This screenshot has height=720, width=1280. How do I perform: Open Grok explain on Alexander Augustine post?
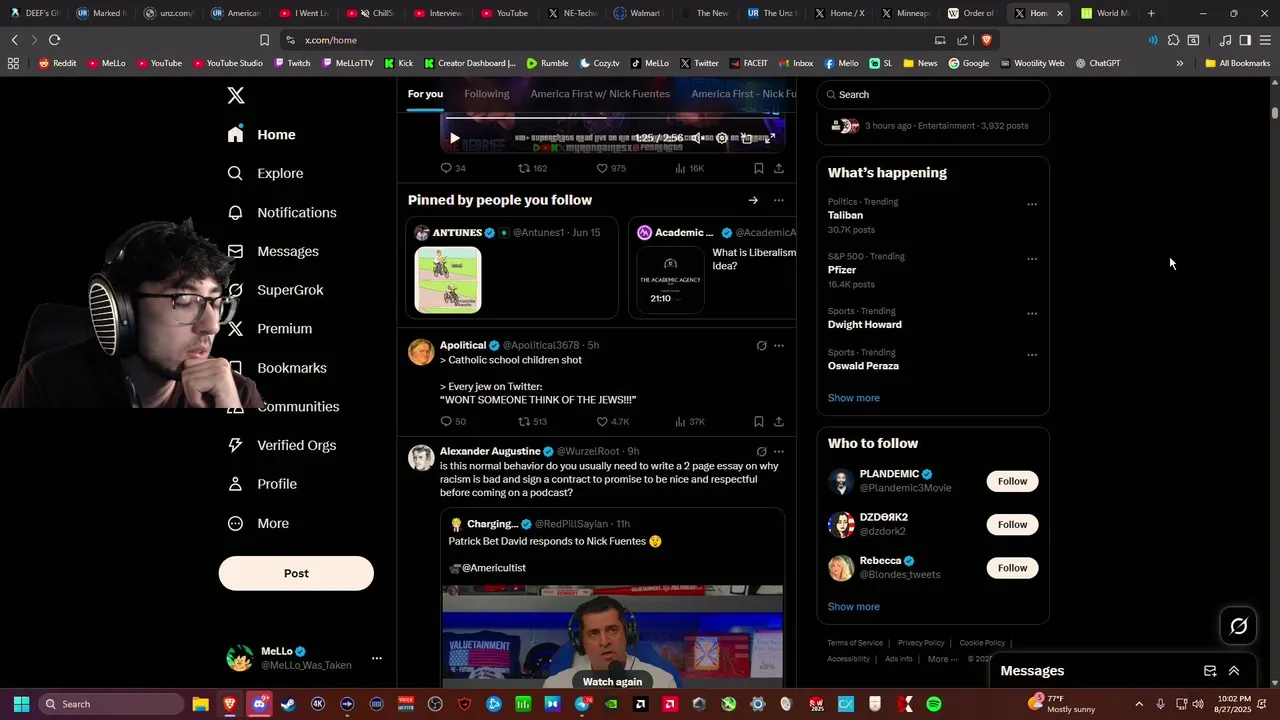pyautogui.click(x=761, y=452)
